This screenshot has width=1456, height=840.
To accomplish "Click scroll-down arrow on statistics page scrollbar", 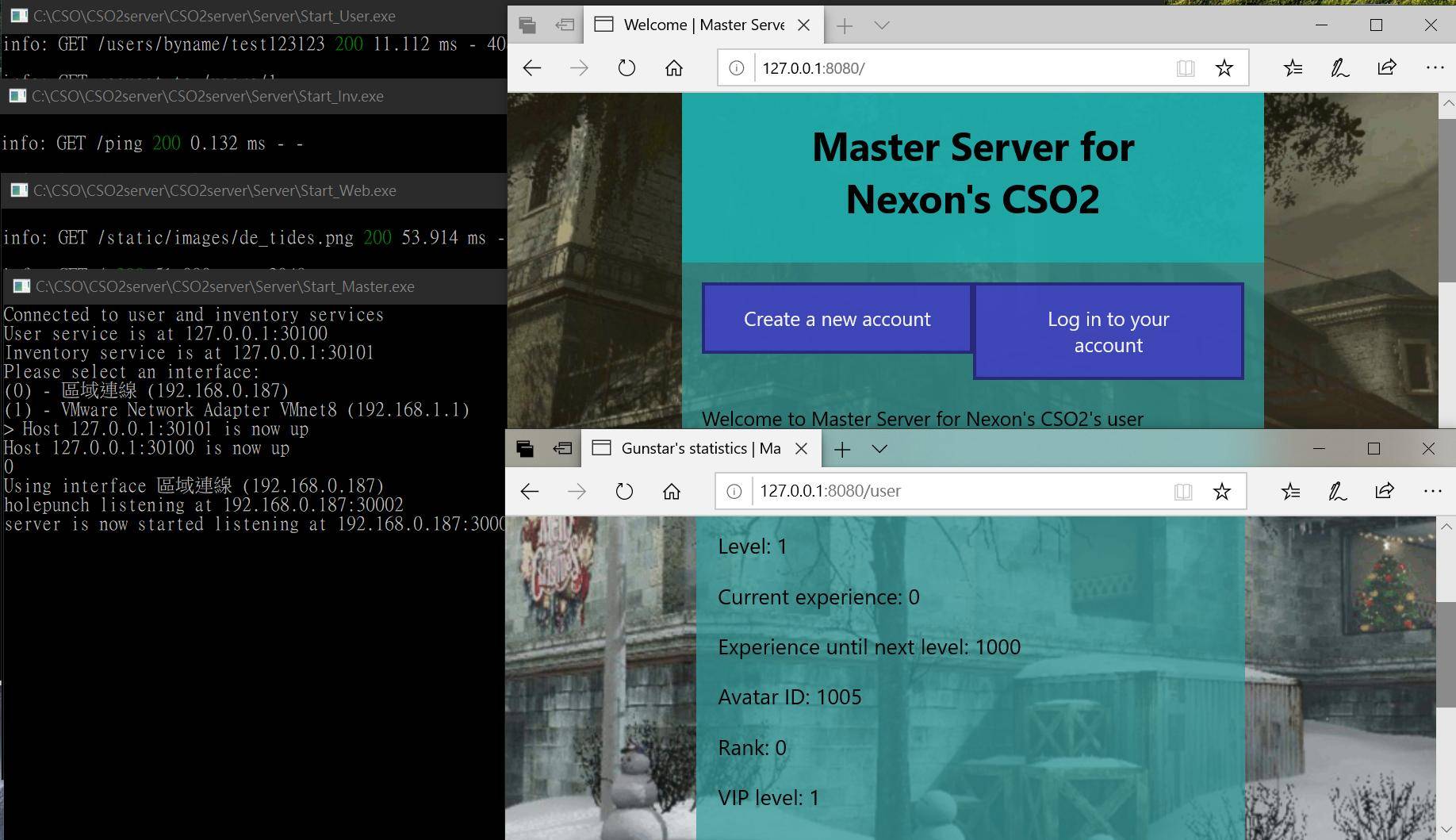I will coord(1445,829).
